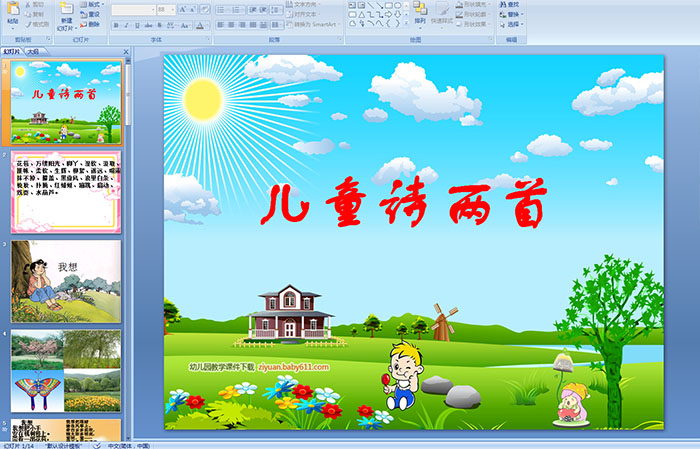Image resolution: width=700 pixels, height=449 pixels.
Task: Toggle Align Text Right
Action: (242, 25)
